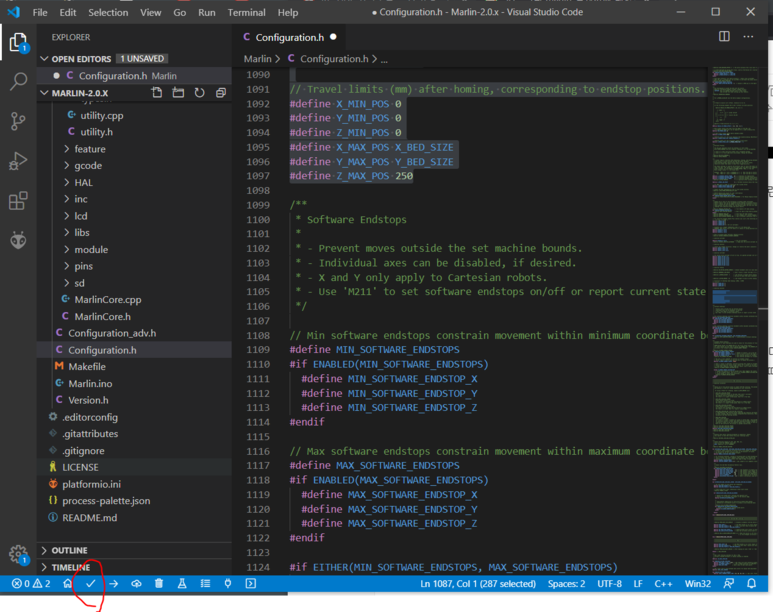Split the editor to the right

pyautogui.click(x=724, y=36)
